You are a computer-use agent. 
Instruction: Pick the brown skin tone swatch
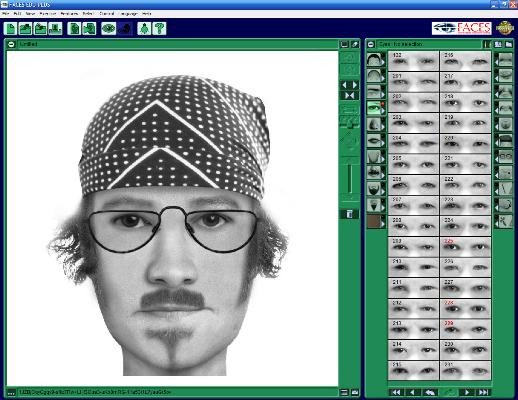pyautogui.click(x=374, y=221)
